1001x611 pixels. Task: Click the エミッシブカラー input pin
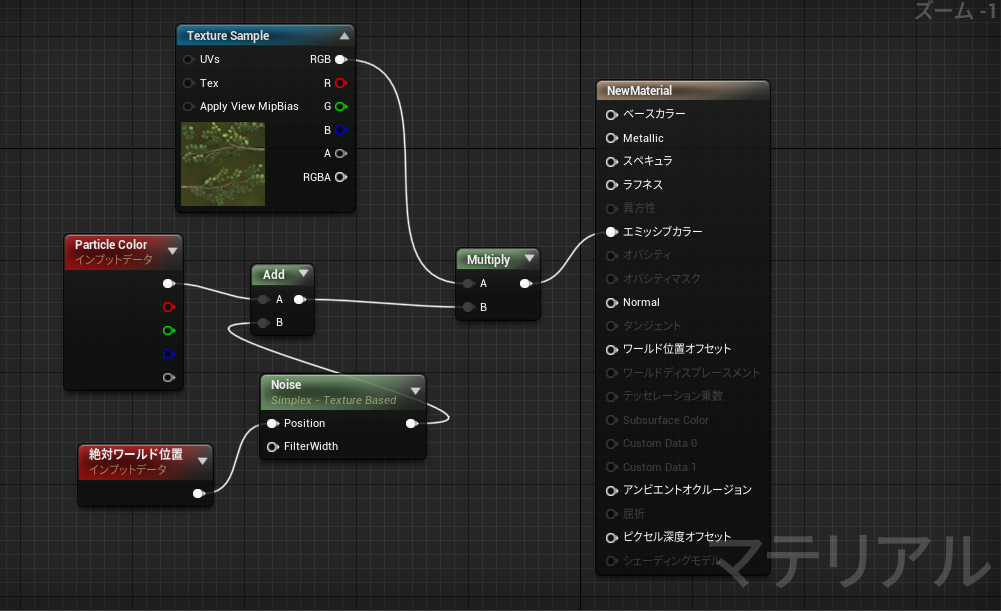pos(612,232)
